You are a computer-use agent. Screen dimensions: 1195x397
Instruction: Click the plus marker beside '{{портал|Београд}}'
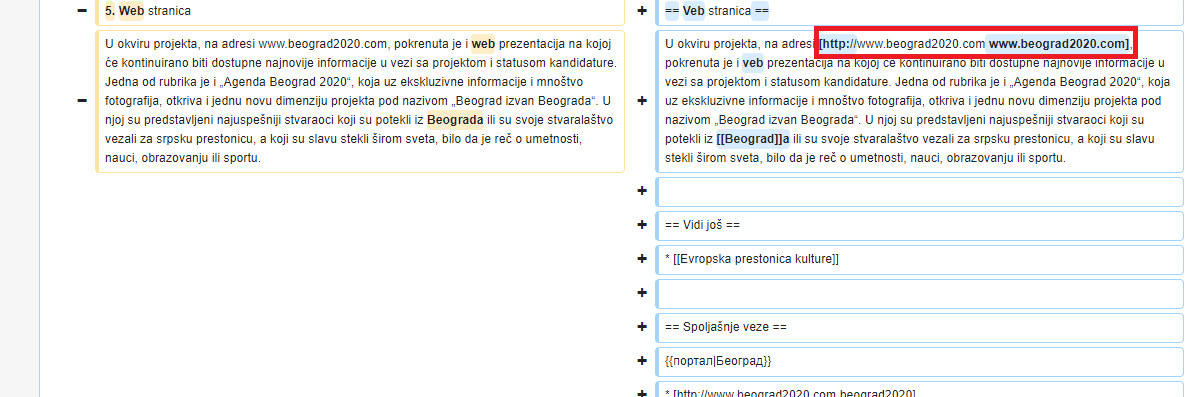click(x=642, y=360)
